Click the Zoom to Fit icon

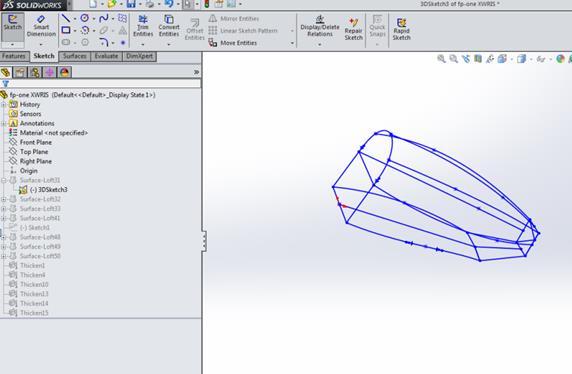click(441, 58)
